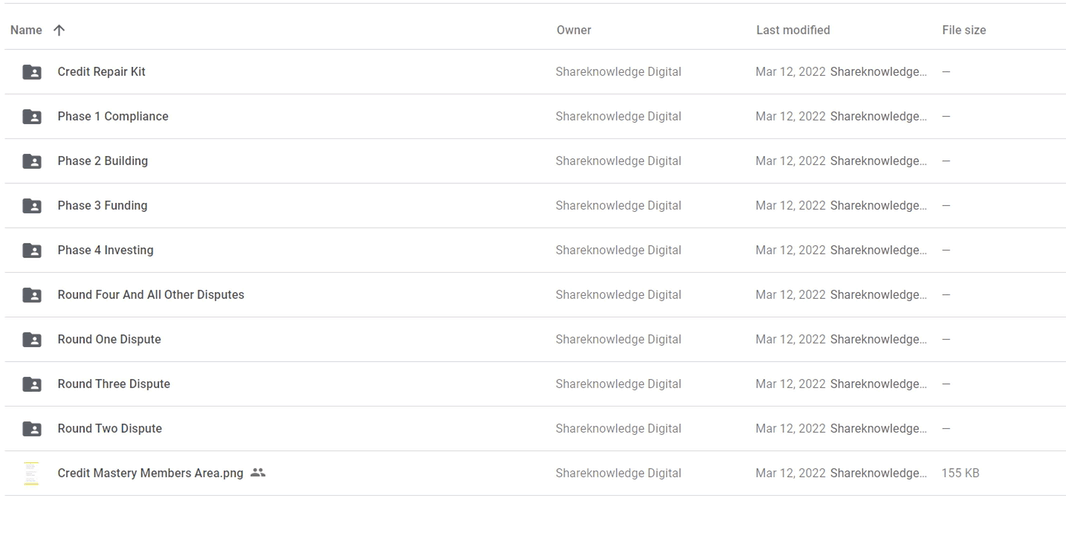Select the Round Three Dispute folder name
Image resolution: width=1066 pixels, height=556 pixels.
coord(114,384)
